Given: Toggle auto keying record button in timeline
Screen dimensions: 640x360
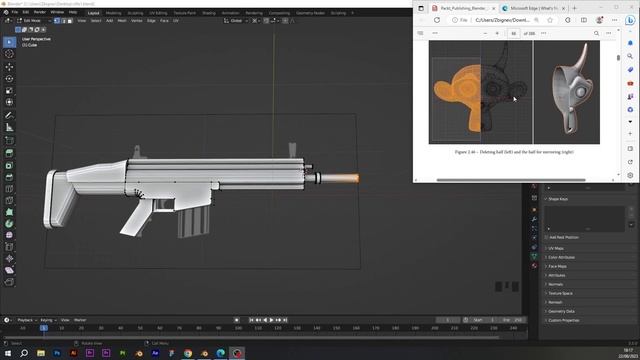Looking at the screenshot, I should pyautogui.click(x=236, y=320).
